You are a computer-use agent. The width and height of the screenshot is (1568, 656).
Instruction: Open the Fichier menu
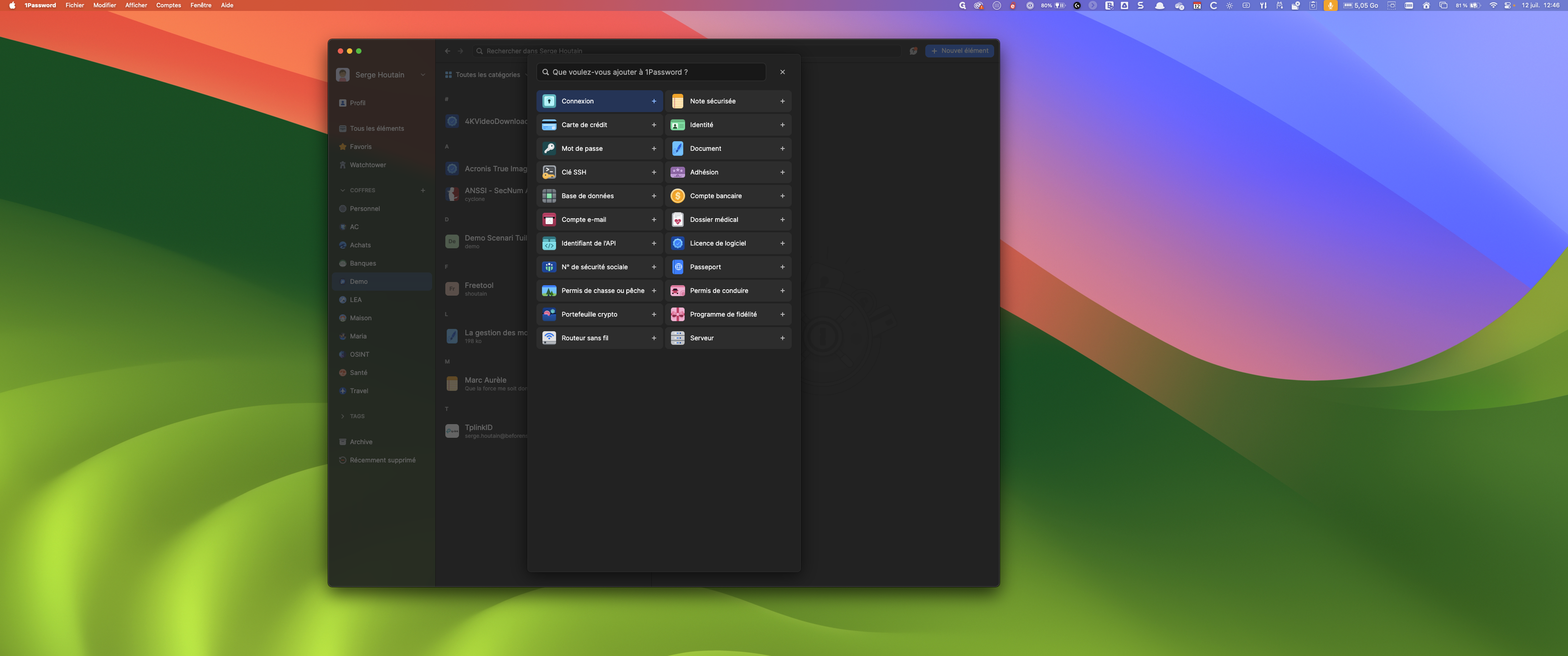75,5
